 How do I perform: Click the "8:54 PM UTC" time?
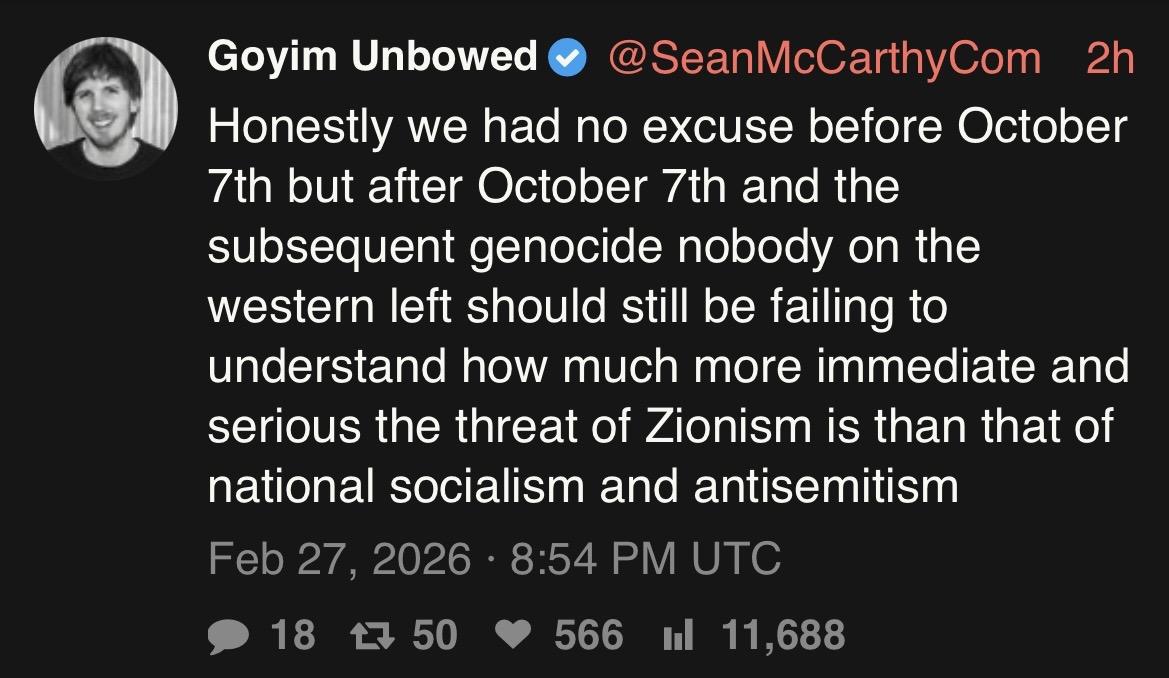tap(645, 558)
